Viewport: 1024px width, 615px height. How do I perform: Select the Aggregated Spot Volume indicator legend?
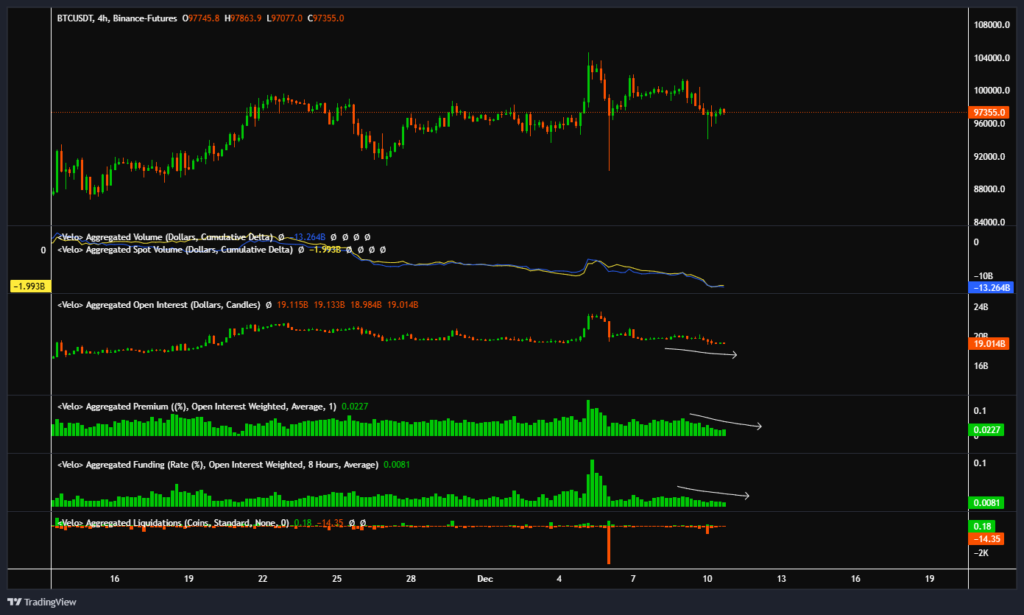(176, 249)
